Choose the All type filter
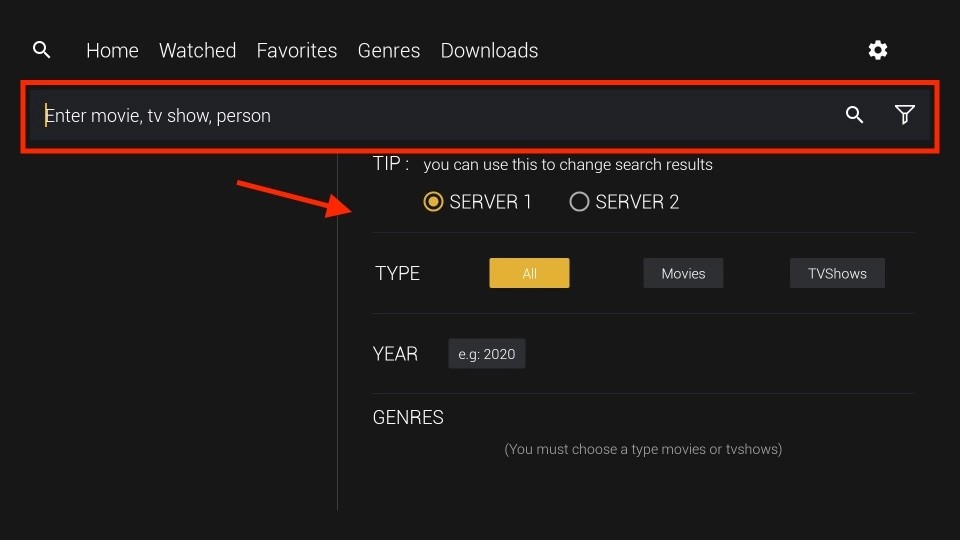The image size is (960, 540). (x=529, y=273)
